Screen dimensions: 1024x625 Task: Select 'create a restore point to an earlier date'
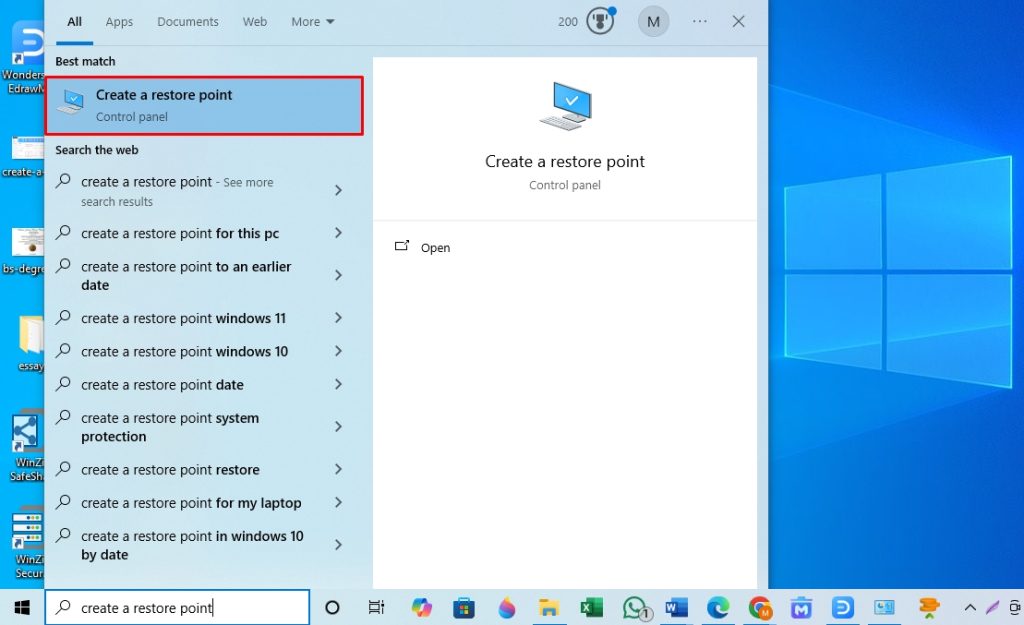click(x=186, y=276)
